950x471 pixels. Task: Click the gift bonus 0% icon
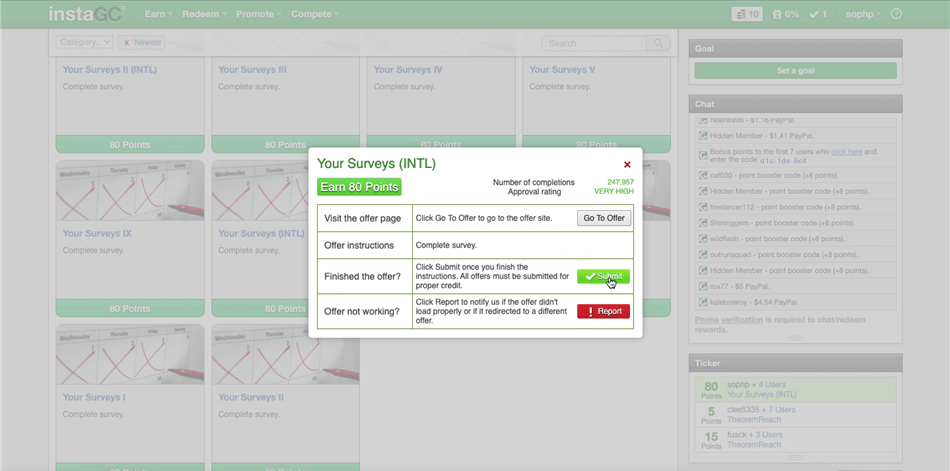(x=785, y=14)
